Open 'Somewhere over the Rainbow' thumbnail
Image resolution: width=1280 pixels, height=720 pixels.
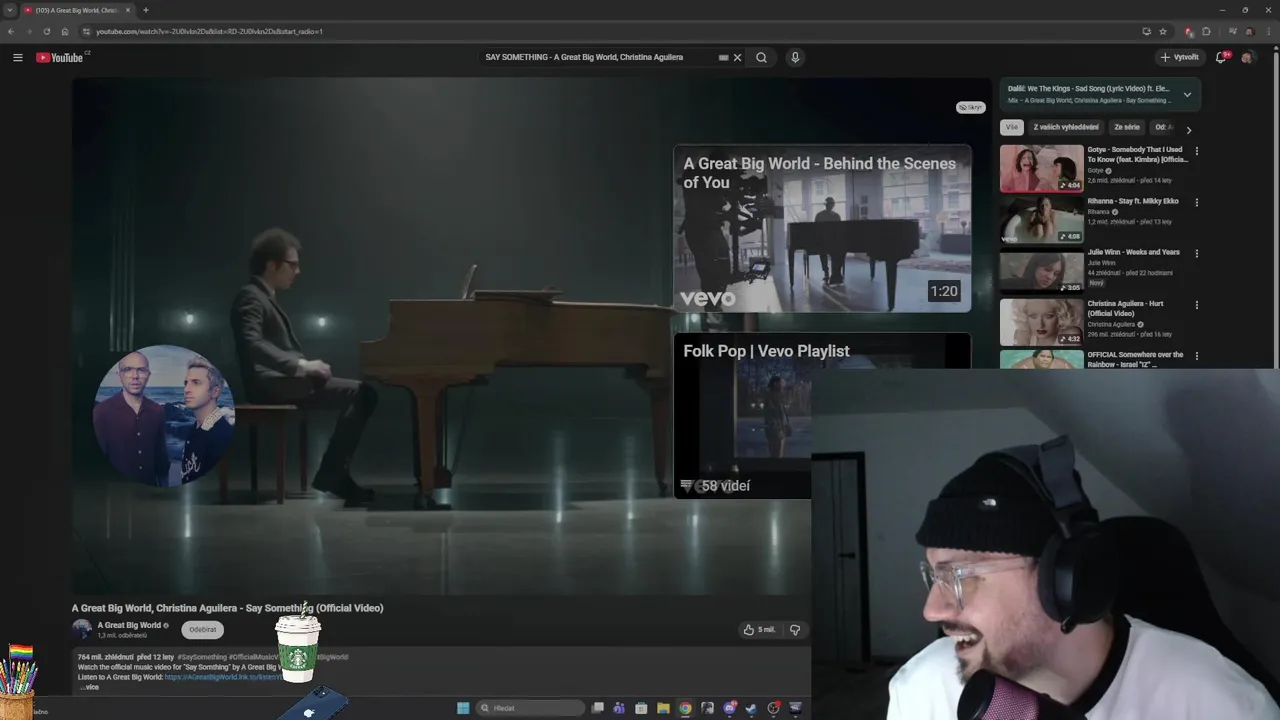tap(1042, 359)
